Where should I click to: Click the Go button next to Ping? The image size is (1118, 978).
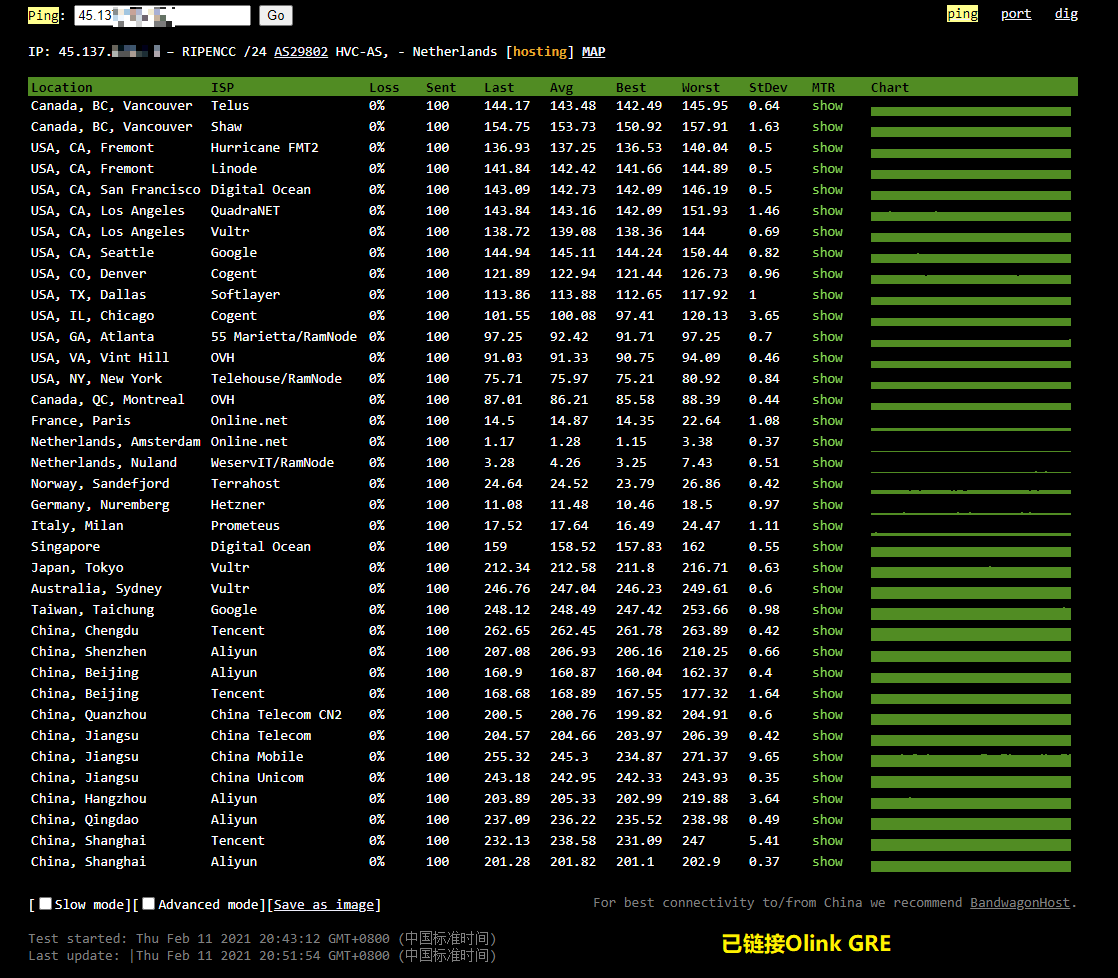(276, 15)
